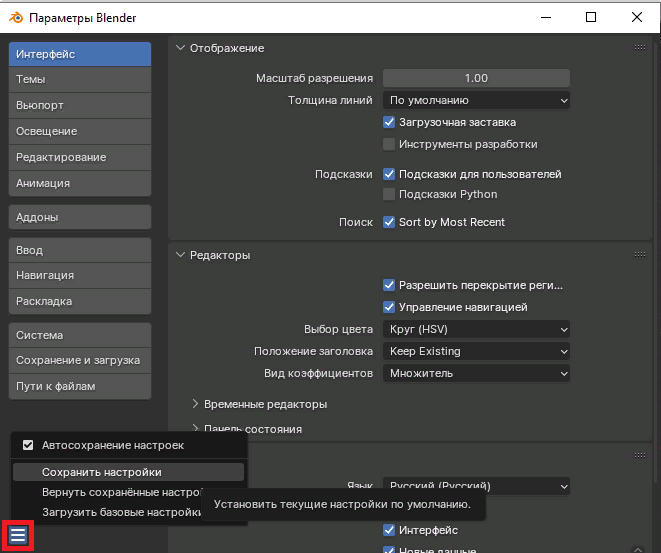Open Вид коэффициентов dropdown Множитель
Image resolution: width=661 pixels, height=553 pixels.
pos(476,373)
